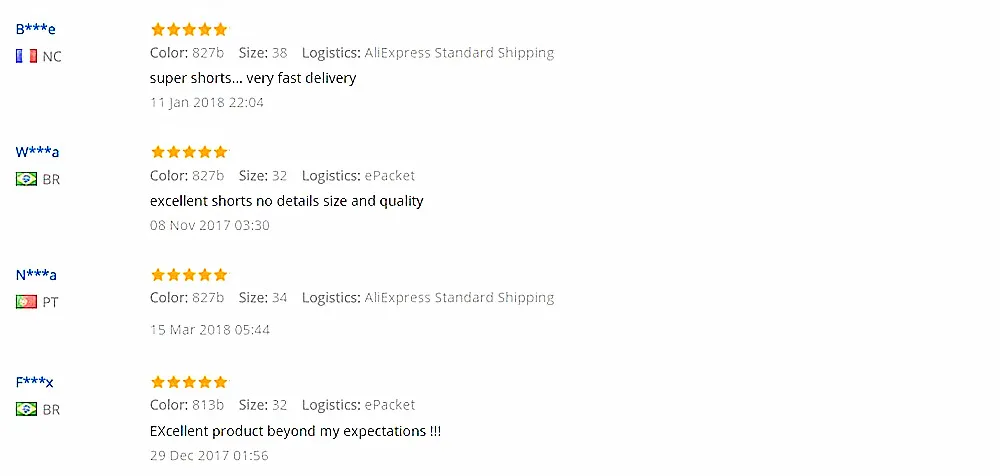Open reviewer N***a's profile
The width and height of the screenshot is (1000, 476).
click(x=36, y=275)
